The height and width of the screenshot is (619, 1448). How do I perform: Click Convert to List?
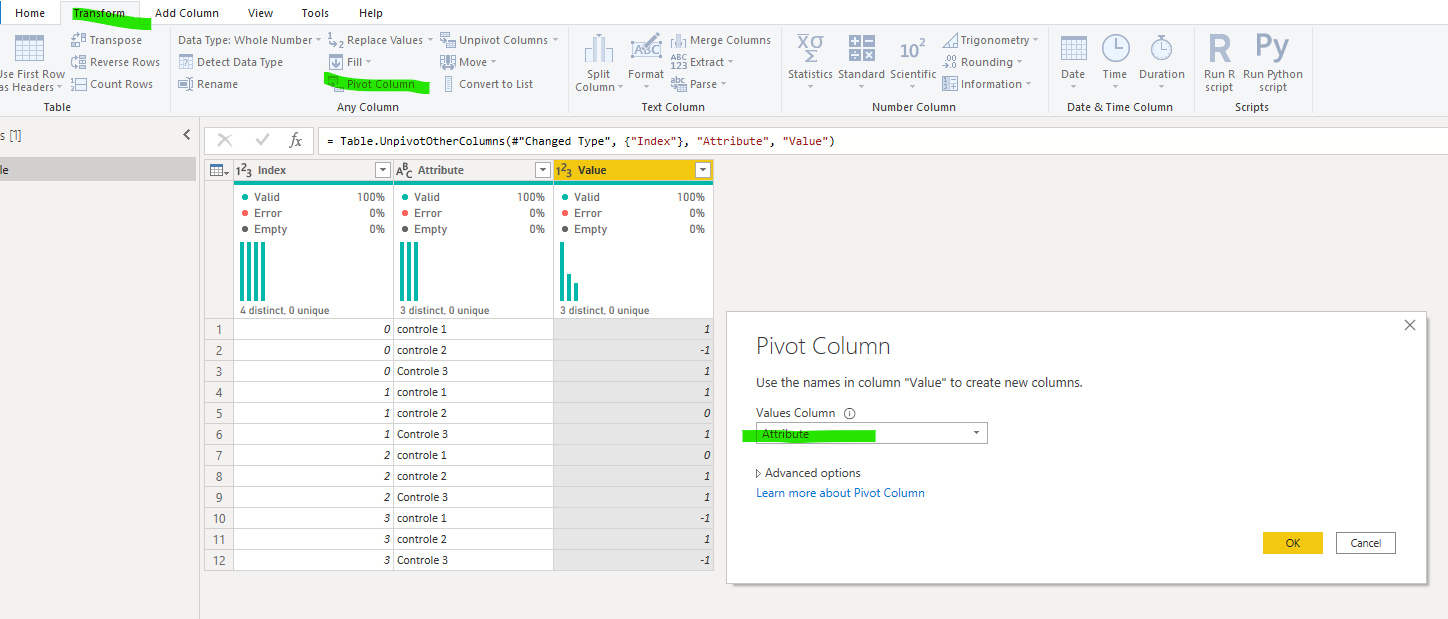487,84
